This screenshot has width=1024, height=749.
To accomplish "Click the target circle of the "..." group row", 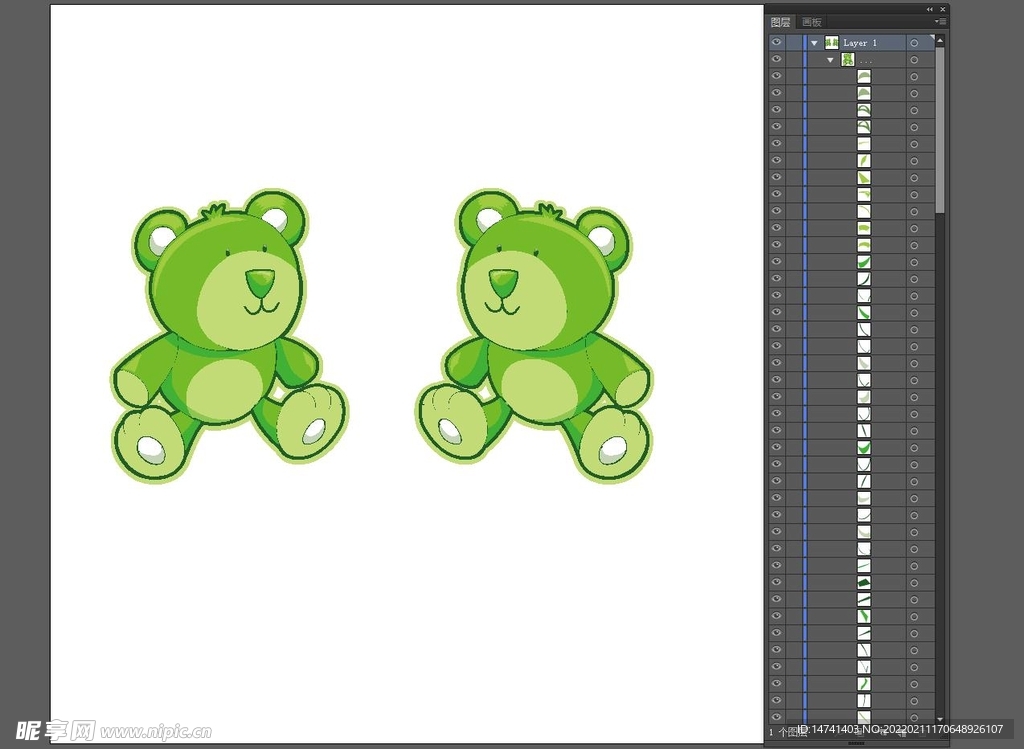I will point(914,60).
